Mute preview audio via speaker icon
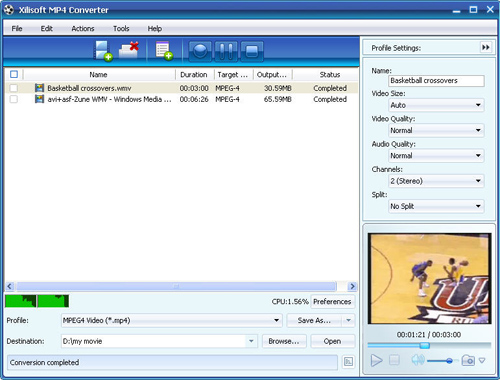Image resolution: width=500 pixels, height=380 pixels. click(x=417, y=360)
